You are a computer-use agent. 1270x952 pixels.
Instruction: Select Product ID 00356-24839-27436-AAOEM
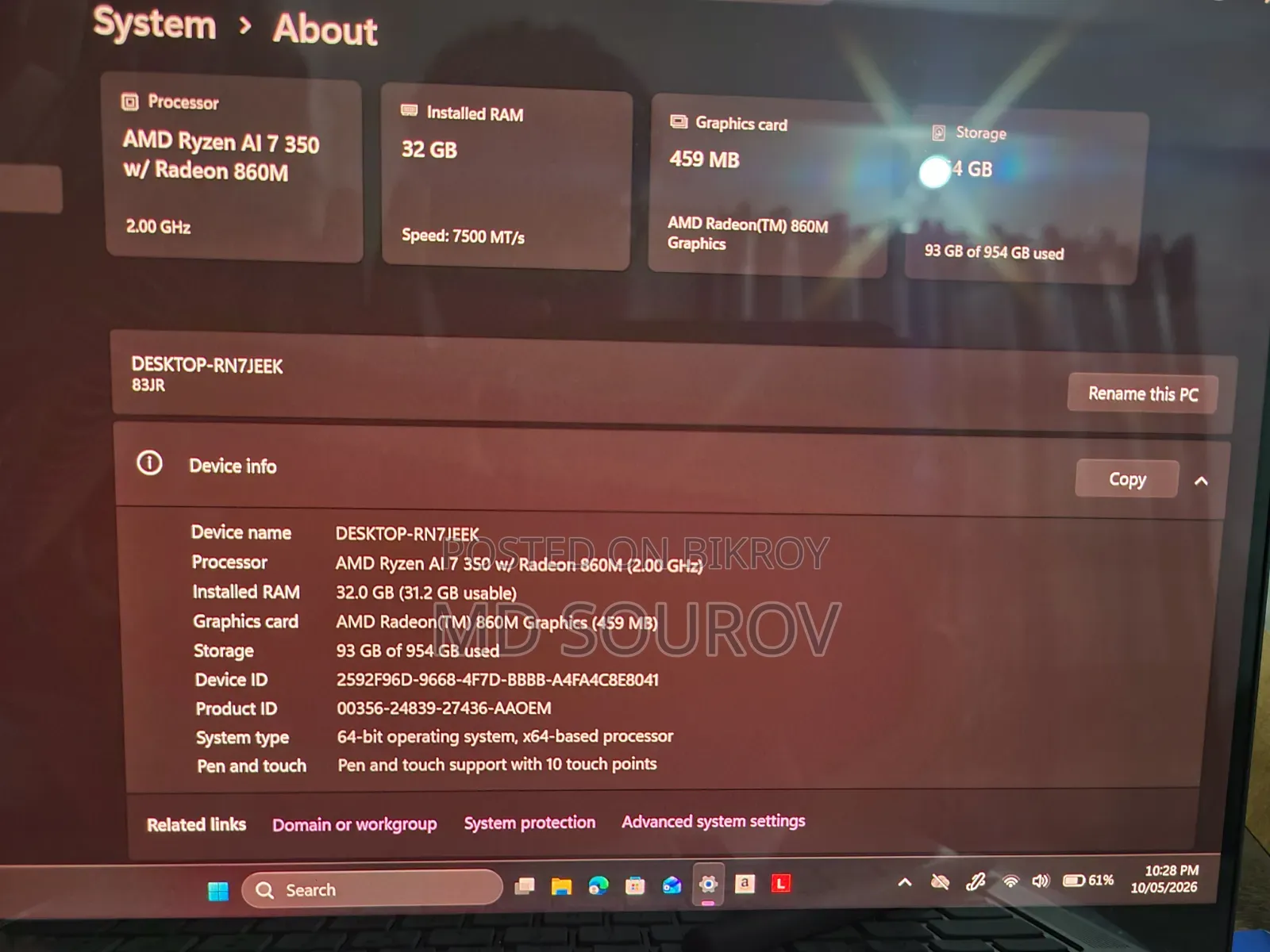[444, 708]
